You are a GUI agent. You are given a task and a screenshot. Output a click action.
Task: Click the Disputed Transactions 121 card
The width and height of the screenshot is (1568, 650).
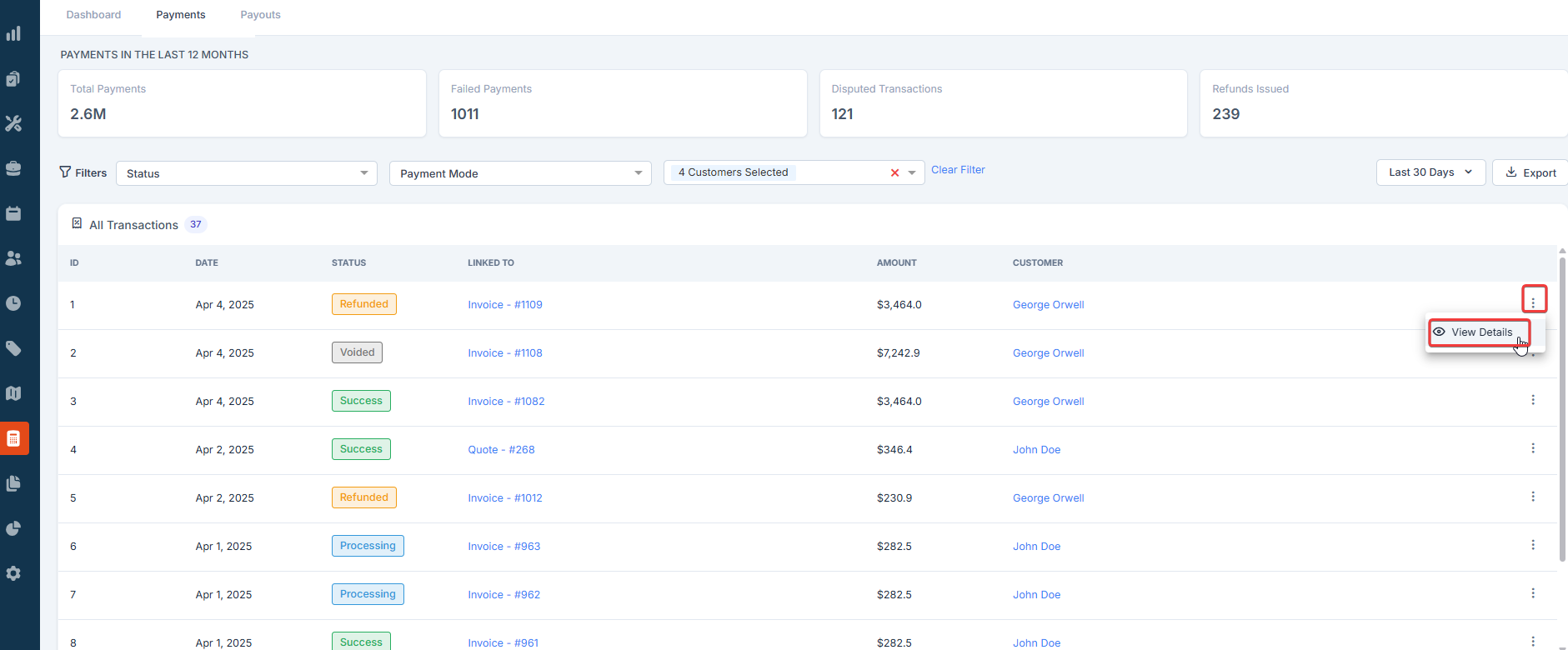click(x=1004, y=103)
